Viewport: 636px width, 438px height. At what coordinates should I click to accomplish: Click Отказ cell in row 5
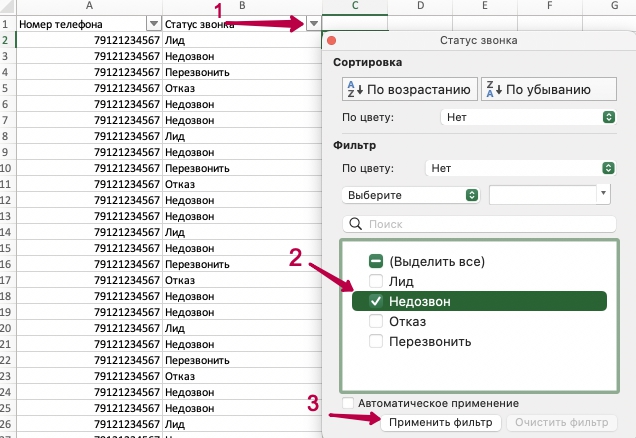[242, 88]
